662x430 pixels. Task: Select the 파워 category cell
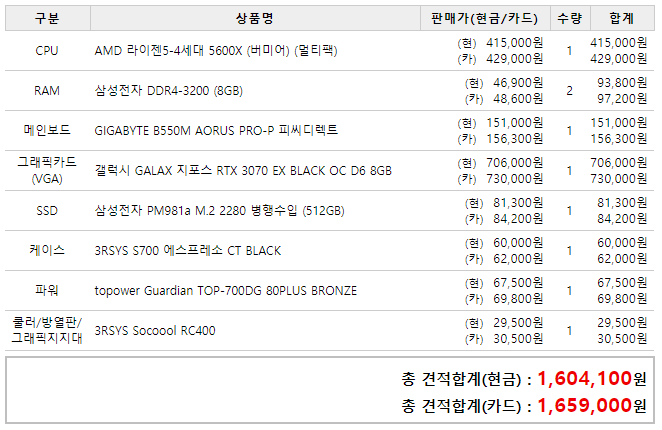(x=47, y=291)
